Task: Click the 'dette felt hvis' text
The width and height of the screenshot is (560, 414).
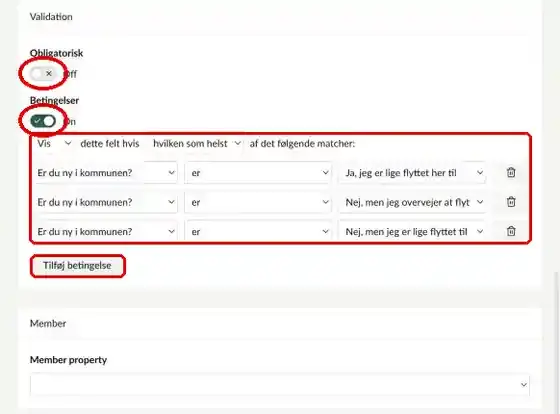Action: (x=110, y=144)
